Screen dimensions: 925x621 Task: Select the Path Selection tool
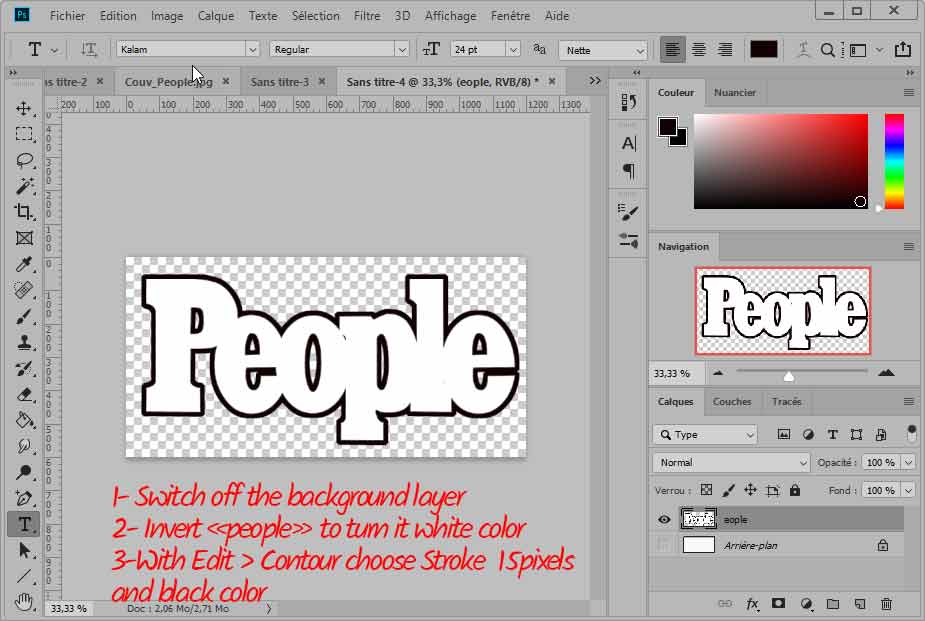(x=24, y=550)
